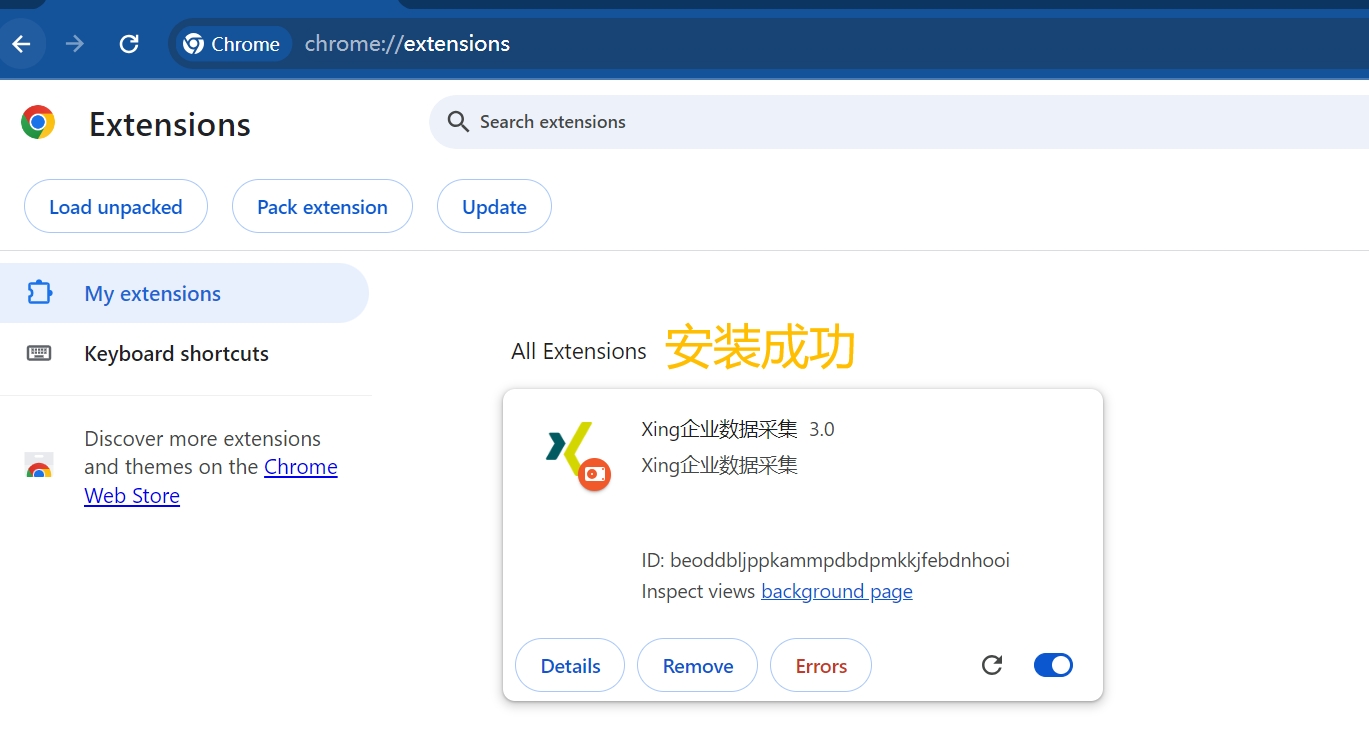This screenshot has width=1369, height=733.
Task: Focus the Search extensions field
Action: click(x=900, y=122)
